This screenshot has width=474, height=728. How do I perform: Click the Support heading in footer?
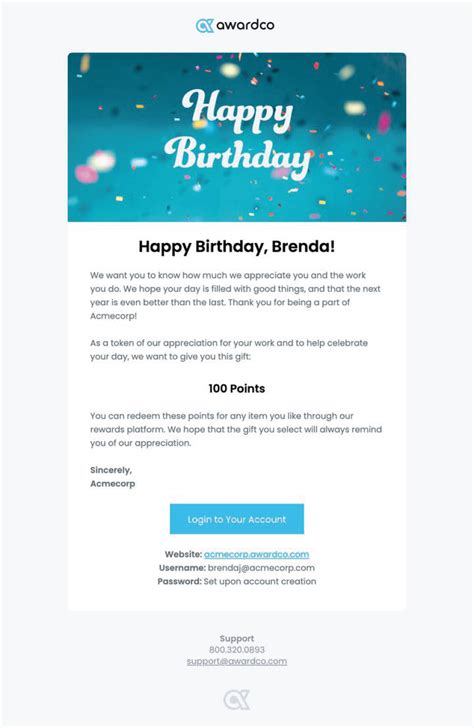coord(237,638)
